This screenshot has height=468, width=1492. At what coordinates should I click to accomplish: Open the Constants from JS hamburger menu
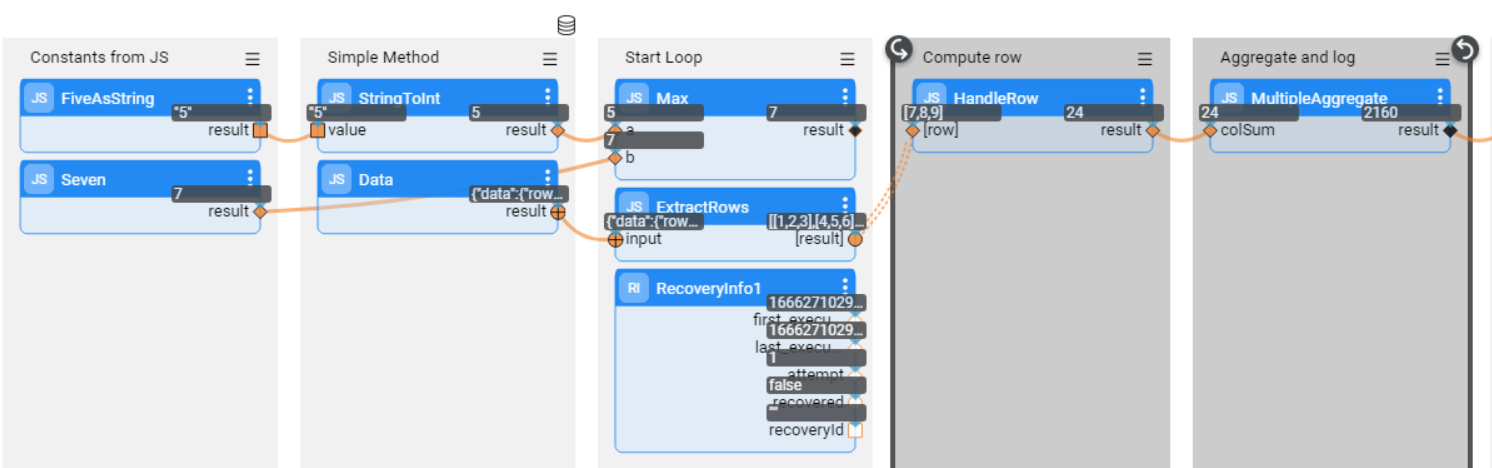(252, 59)
